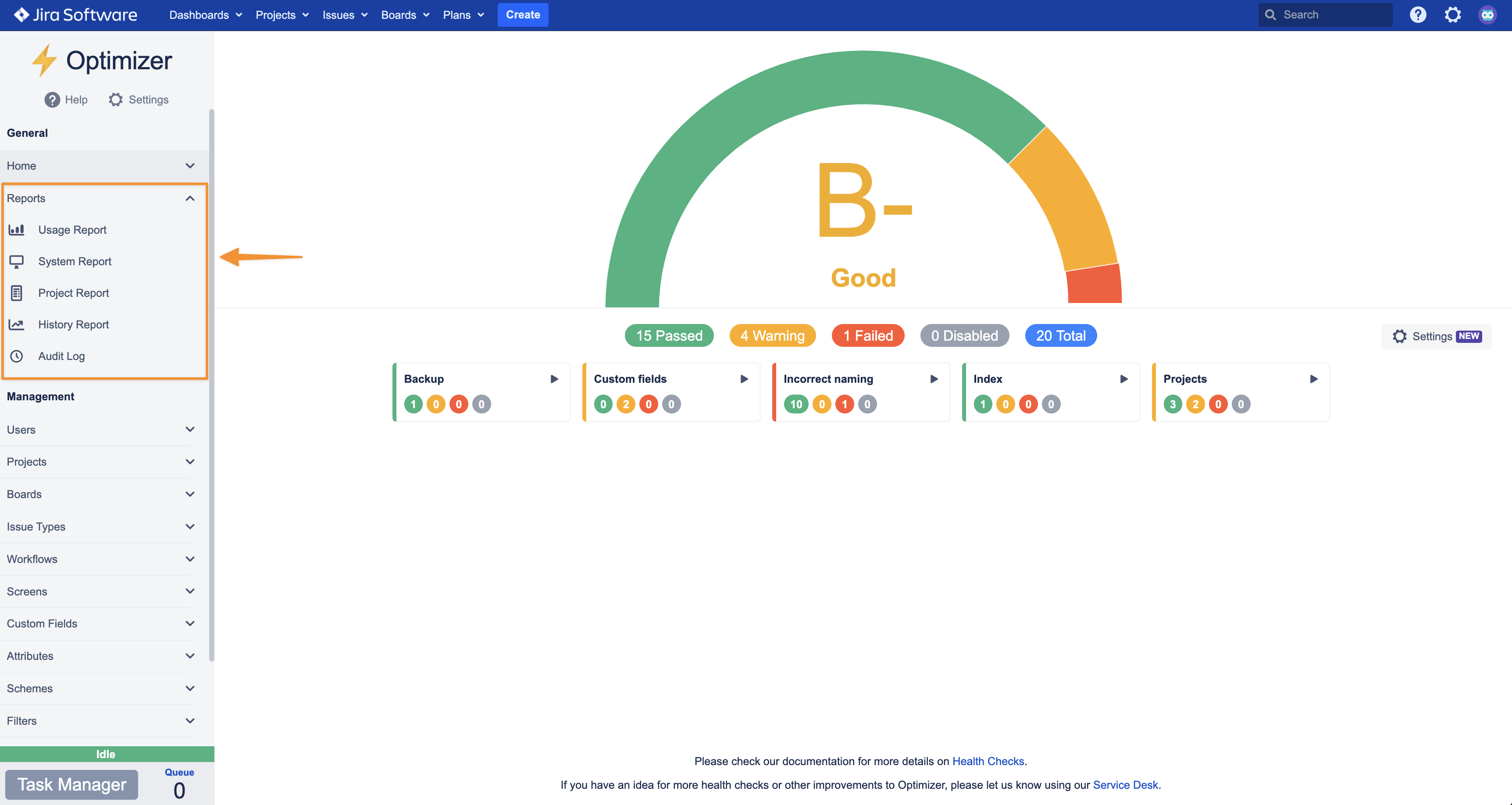Click the Usage Report bar chart icon
This screenshot has width=1512, height=805.
(16, 230)
